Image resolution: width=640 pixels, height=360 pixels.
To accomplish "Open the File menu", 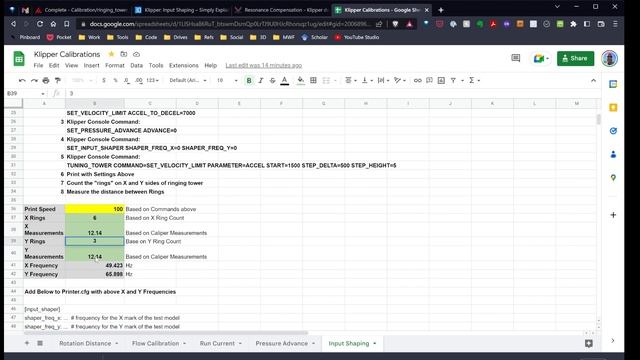I will pos(38,65).
